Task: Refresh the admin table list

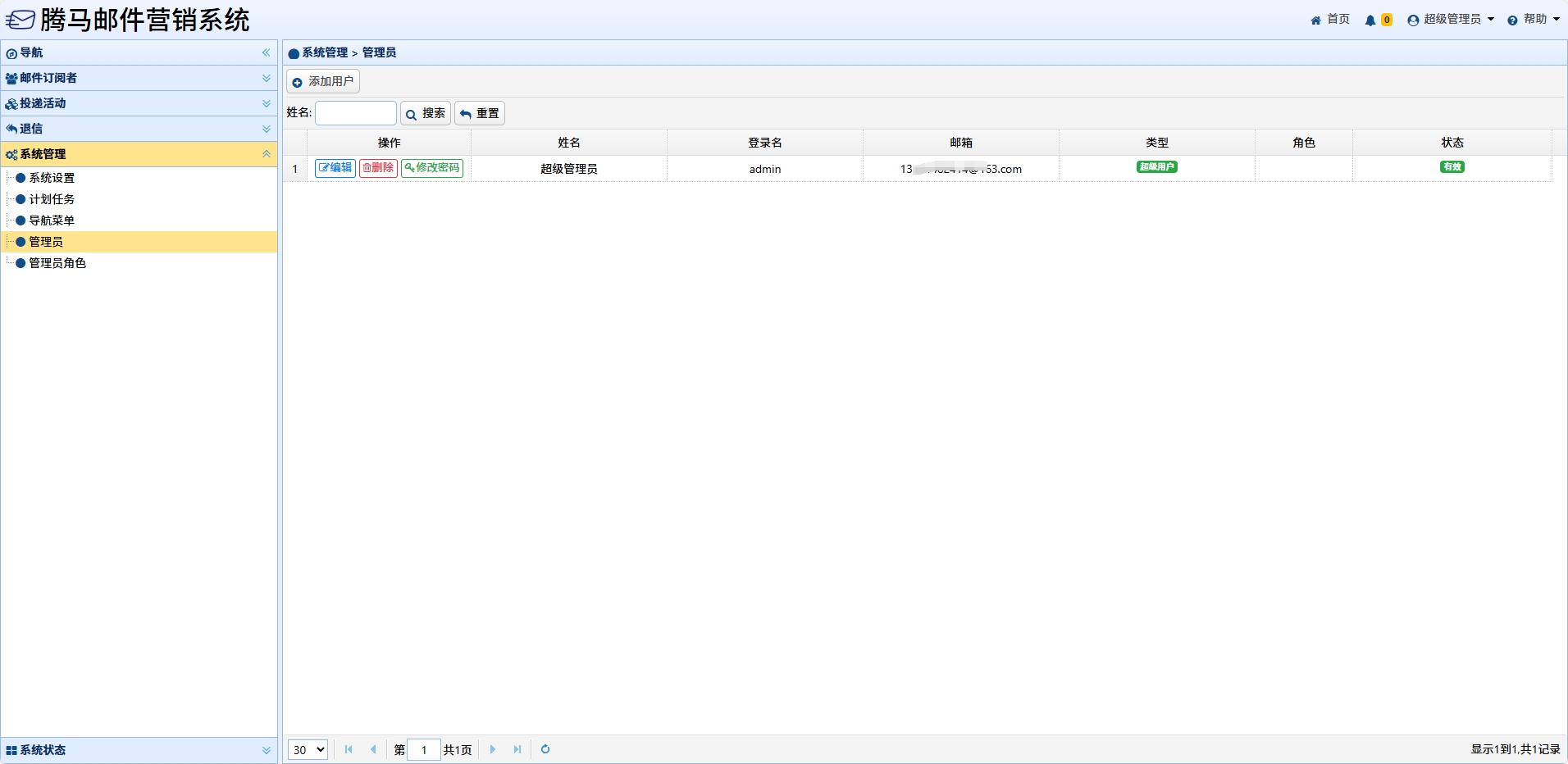Action: 545,749
